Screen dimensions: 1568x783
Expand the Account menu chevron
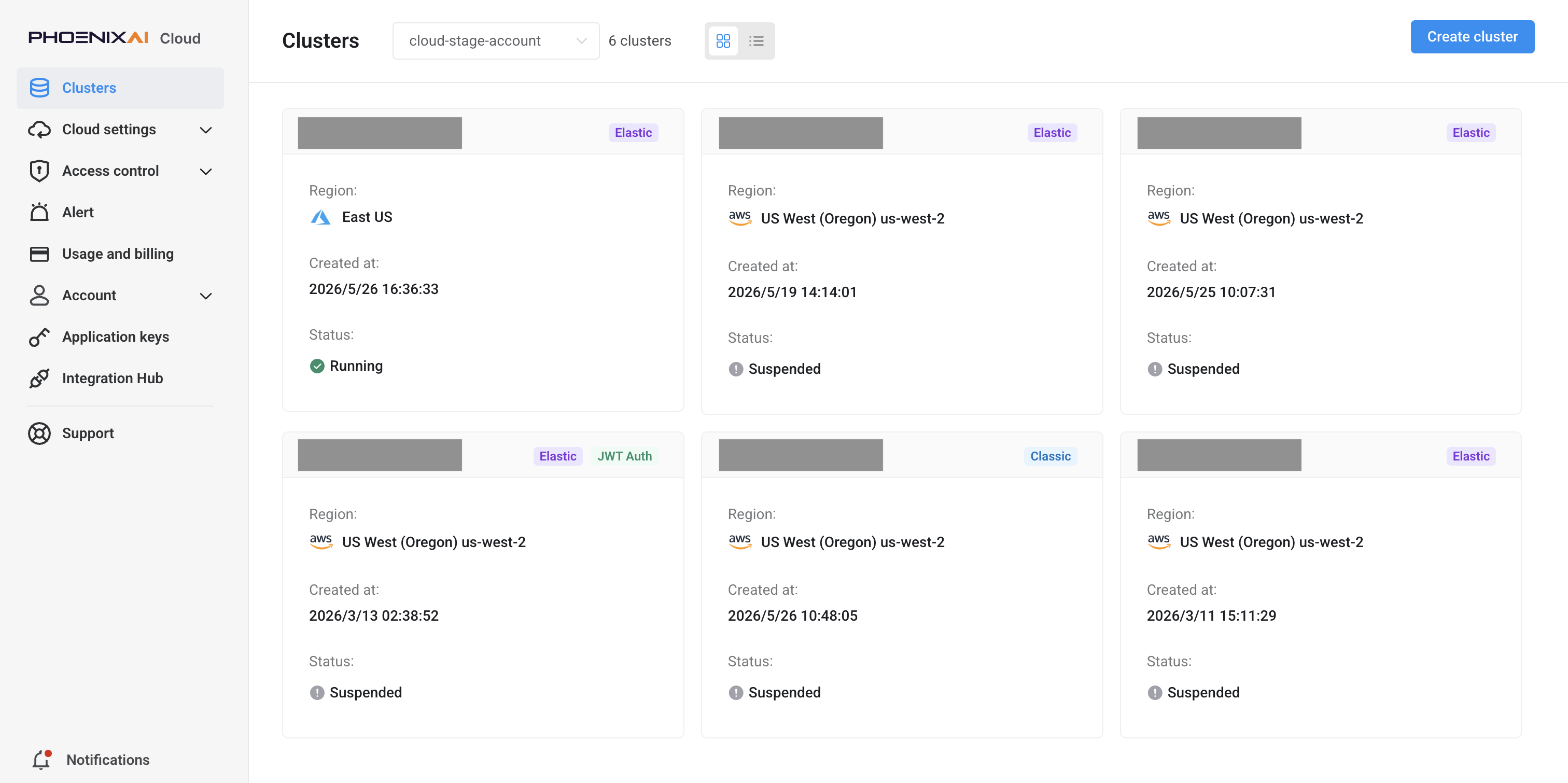pos(206,295)
